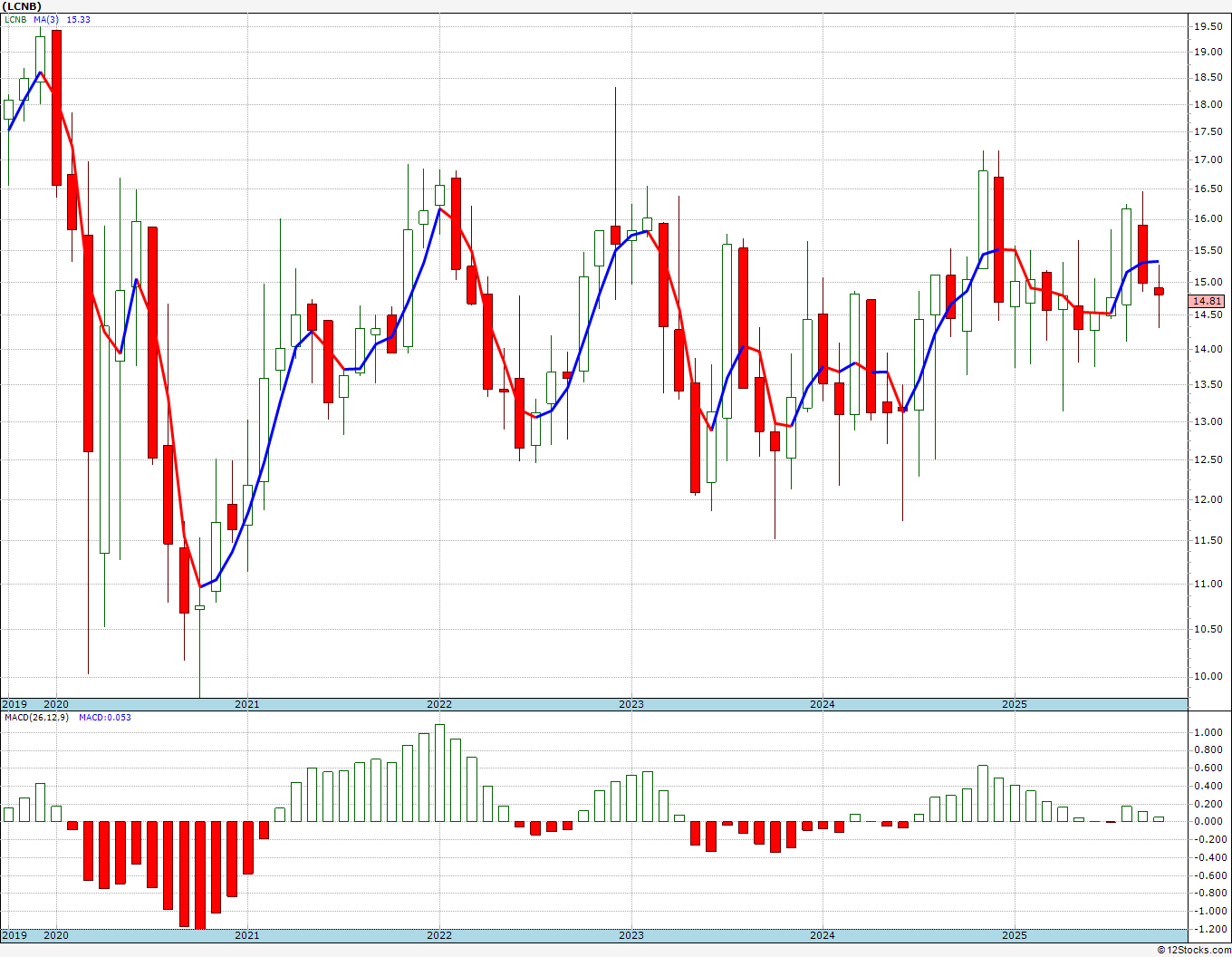Click the 10.50 price axis label
Screen dimensions: 1232x957
[x=1208, y=630]
